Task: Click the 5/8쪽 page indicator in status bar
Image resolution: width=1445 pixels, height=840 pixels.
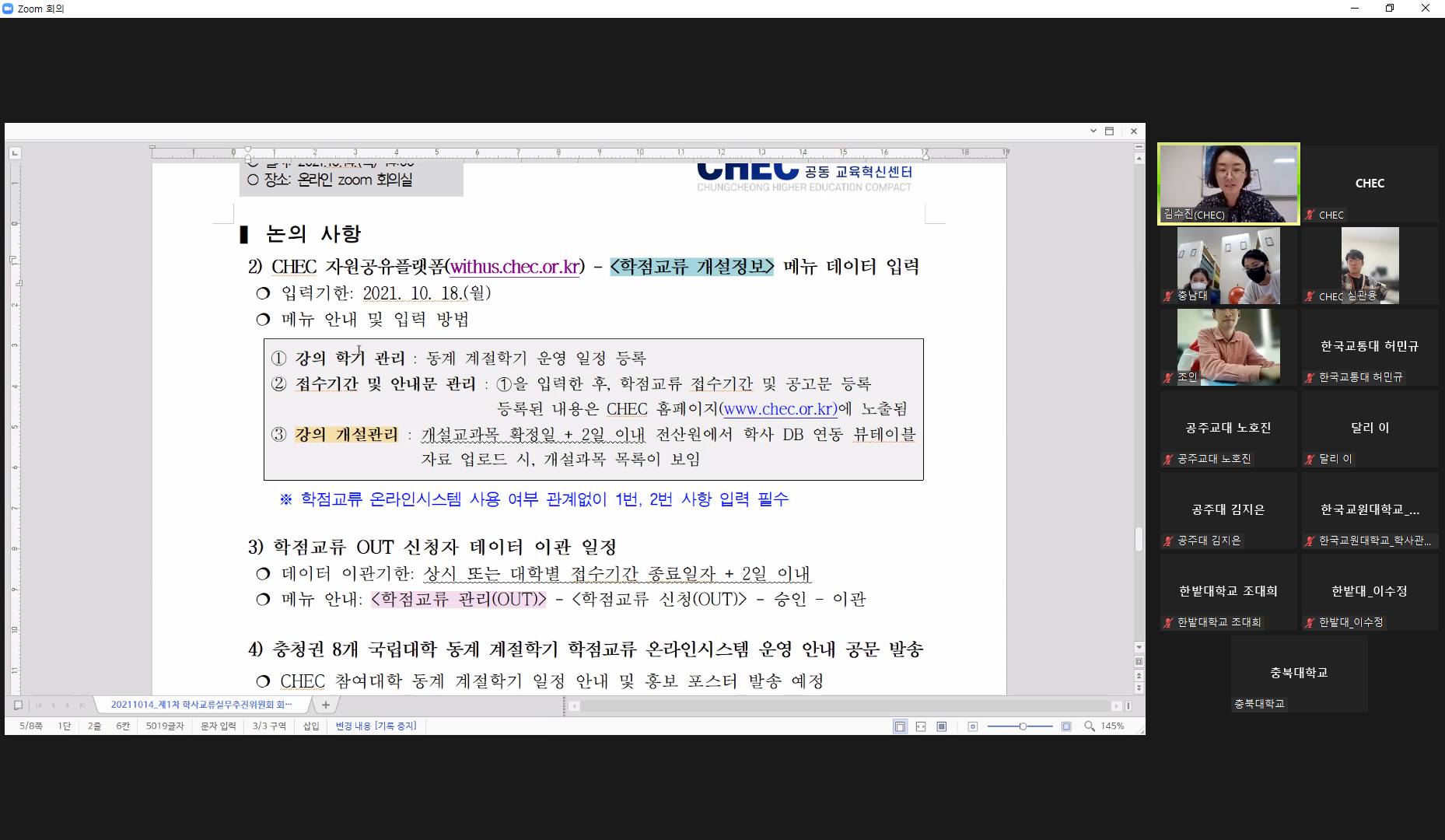Action: coord(31,726)
